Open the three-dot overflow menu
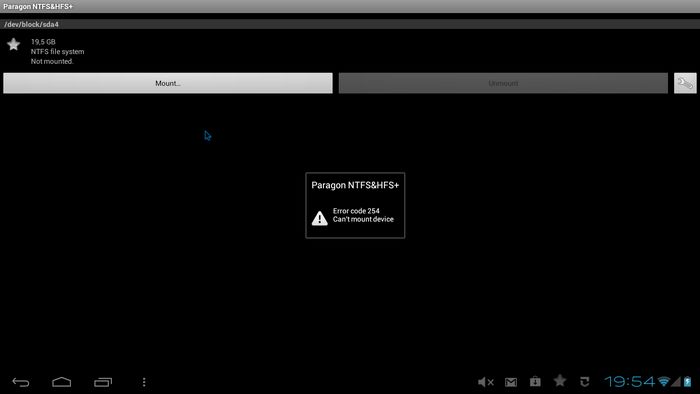The image size is (700, 394). (x=144, y=382)
